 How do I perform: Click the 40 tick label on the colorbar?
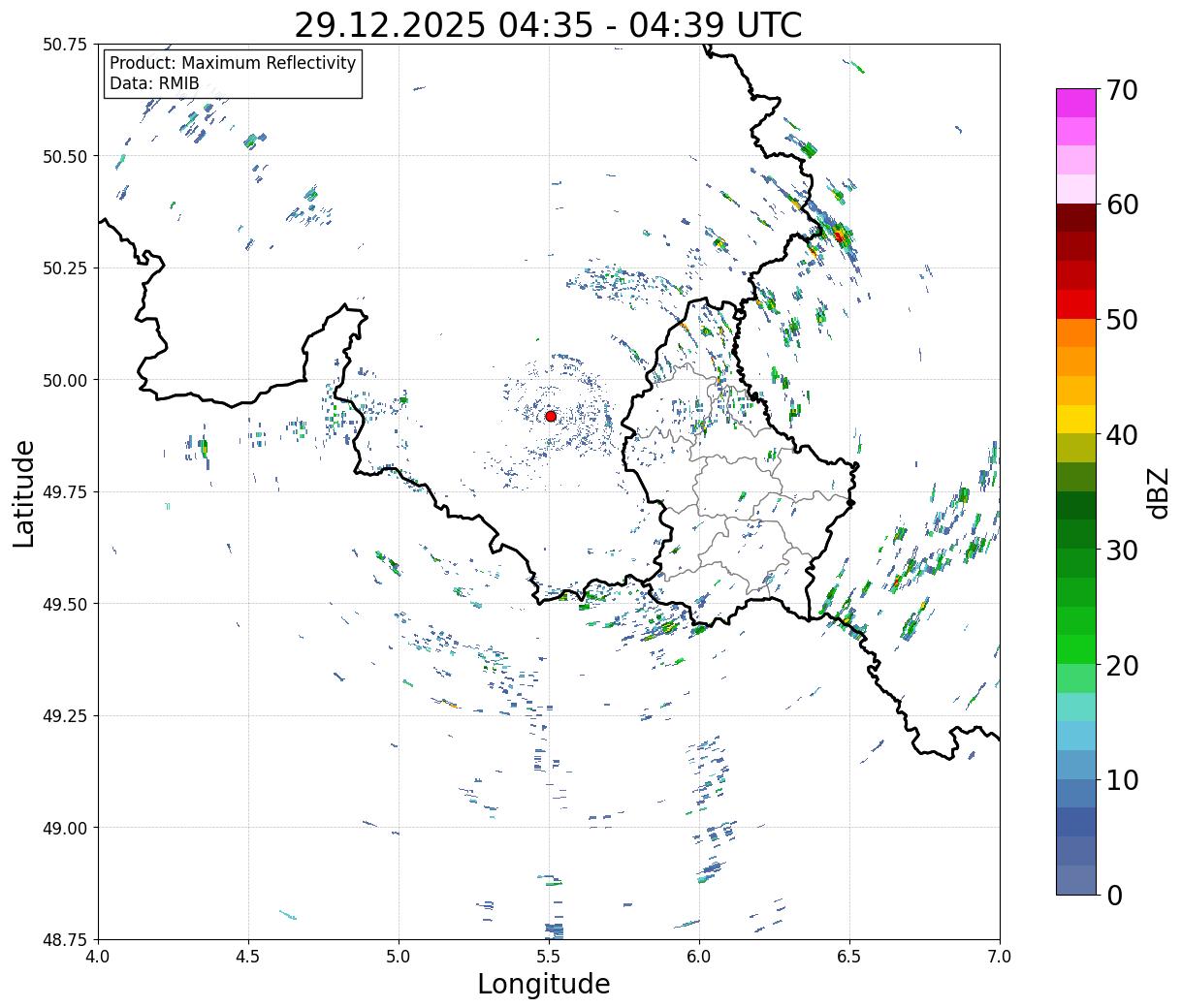[x=1122, y=435]
